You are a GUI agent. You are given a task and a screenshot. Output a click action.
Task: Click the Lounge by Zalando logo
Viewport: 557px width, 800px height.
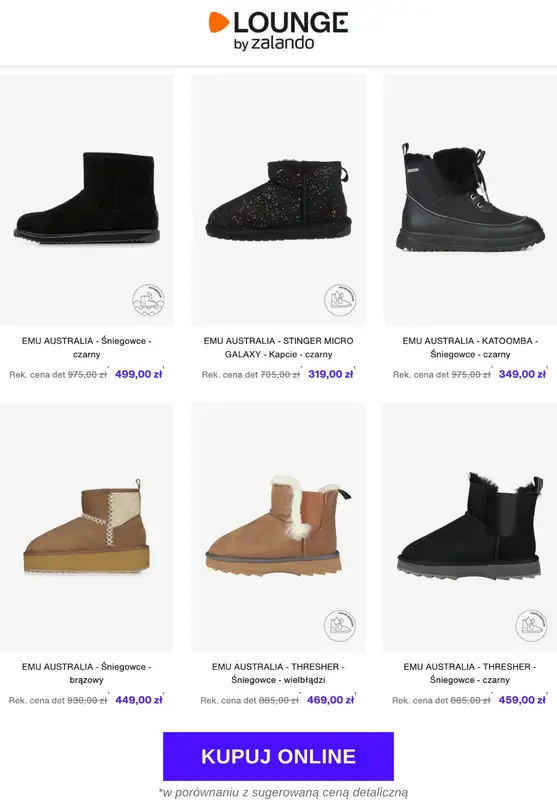pyautogui.click(x=278, y=30)
